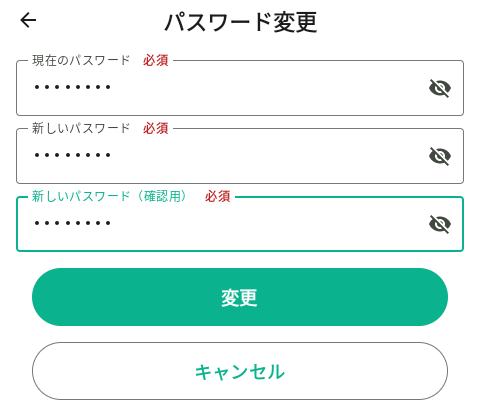Reveal the 新しいパスワード entry with eye icon
Viewport: 480px width, 412px height.
coord(440,156)
